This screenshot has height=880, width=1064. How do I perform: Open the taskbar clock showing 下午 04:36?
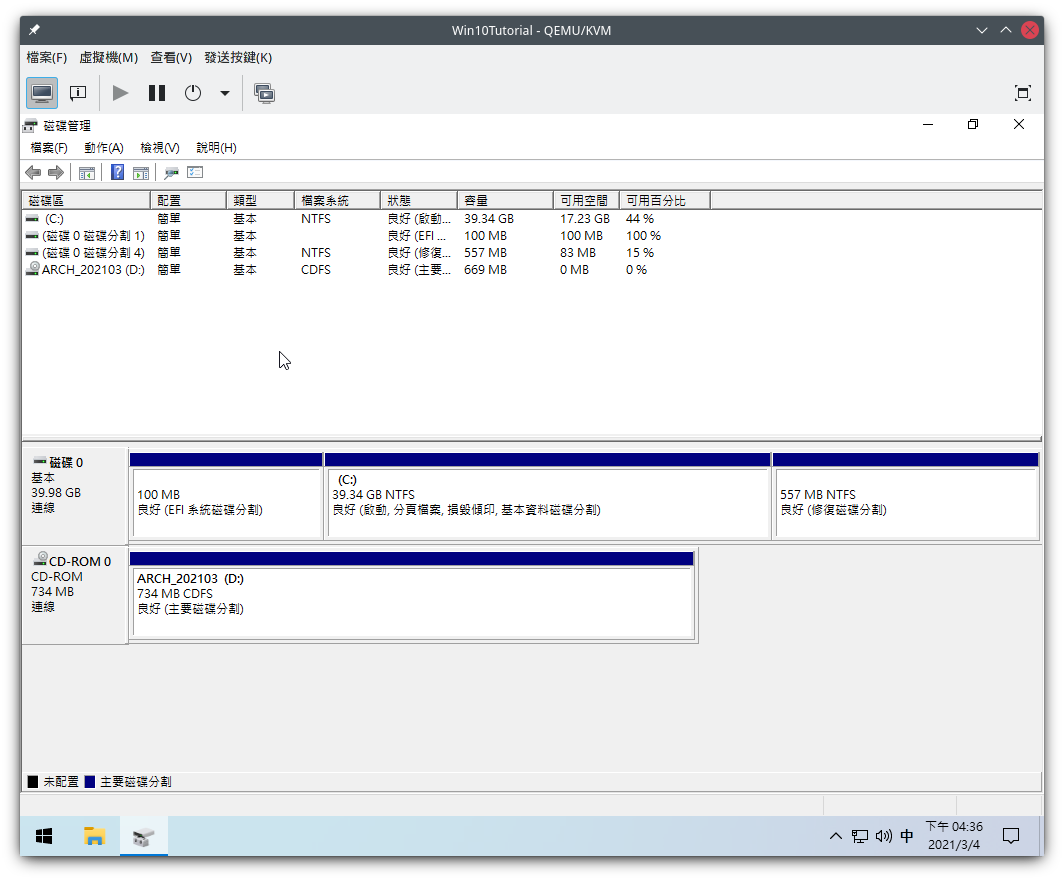954,836
